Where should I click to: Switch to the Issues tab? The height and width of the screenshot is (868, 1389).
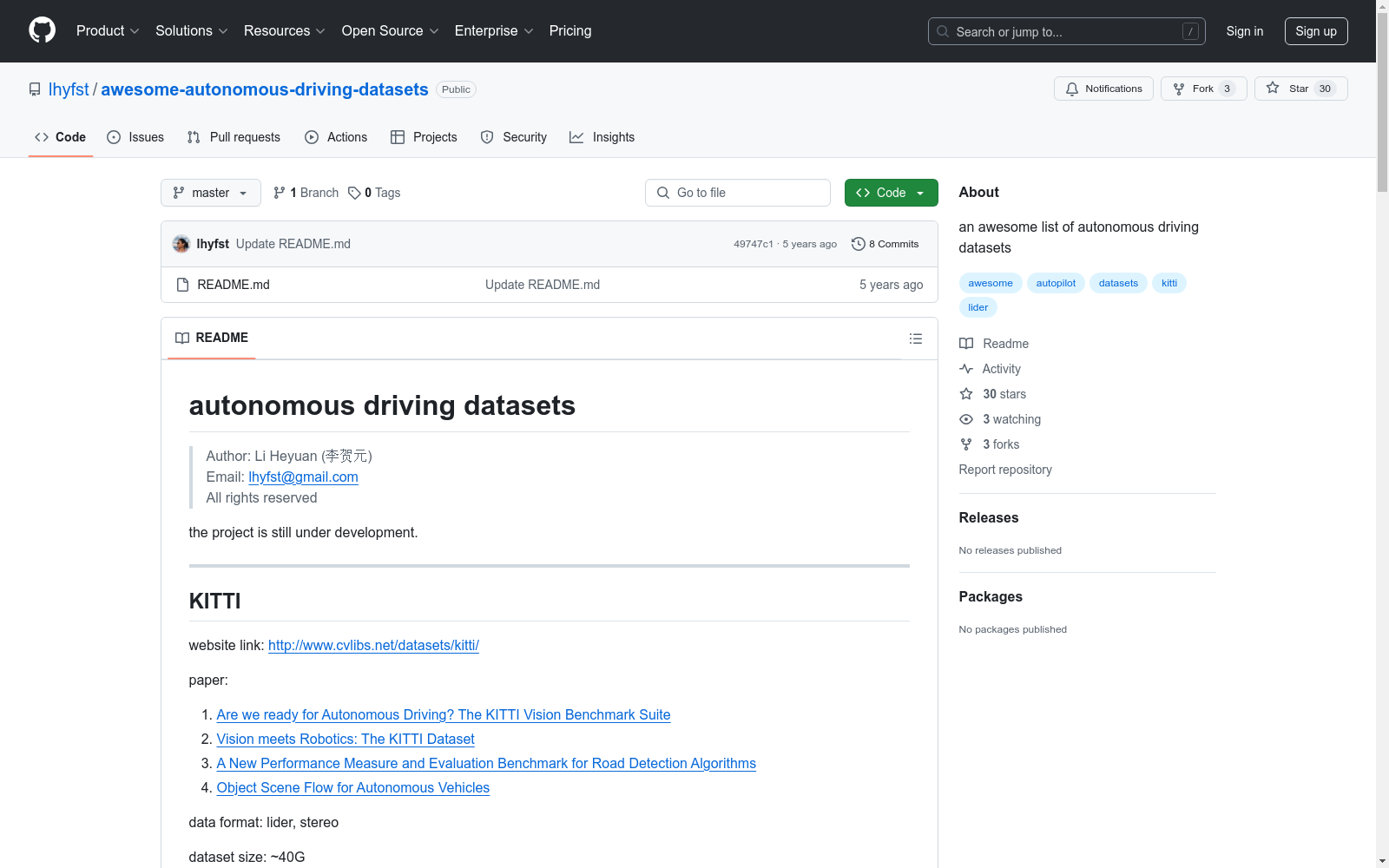(135, 137)
